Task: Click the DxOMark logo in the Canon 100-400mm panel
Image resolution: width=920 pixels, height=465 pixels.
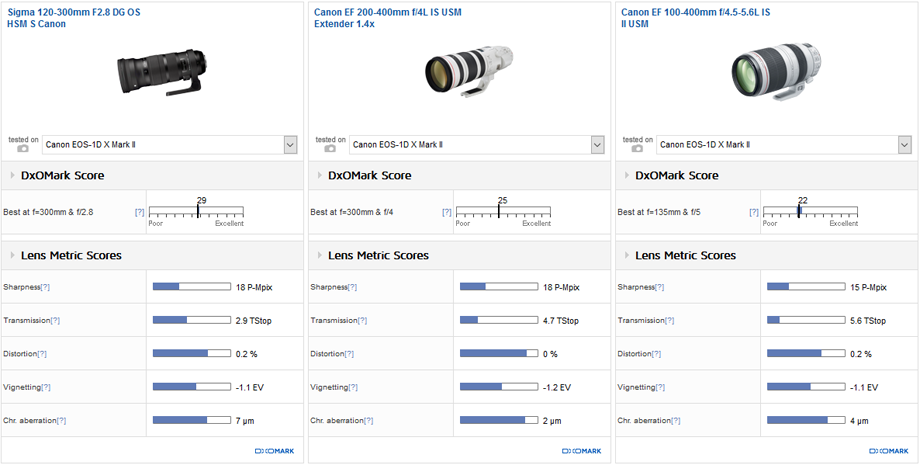Action: click(889, 451)
